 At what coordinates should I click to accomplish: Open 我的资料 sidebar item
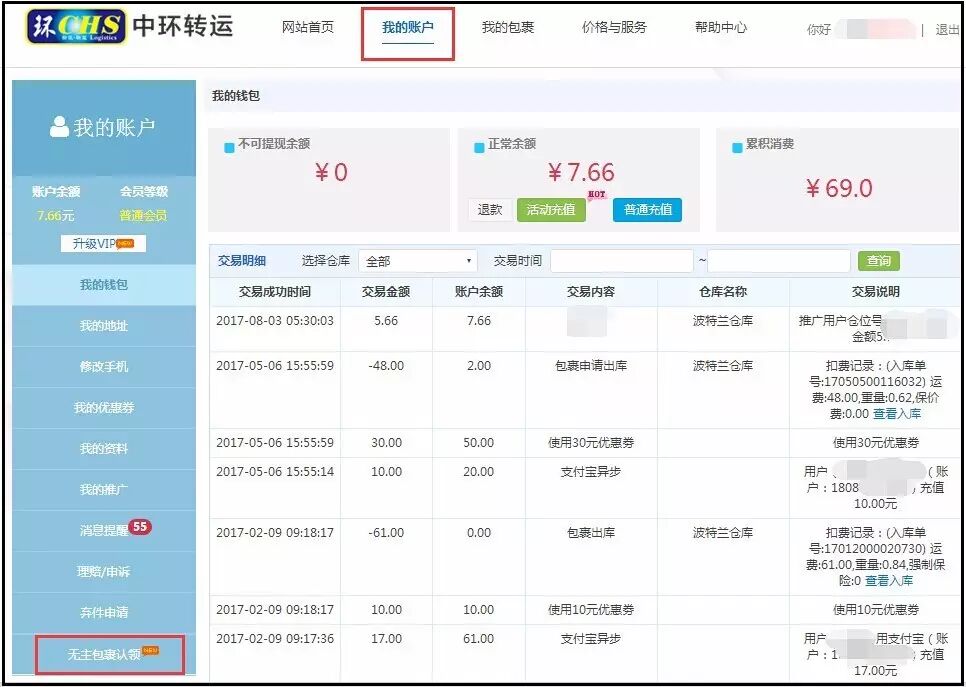coord(104,449)
